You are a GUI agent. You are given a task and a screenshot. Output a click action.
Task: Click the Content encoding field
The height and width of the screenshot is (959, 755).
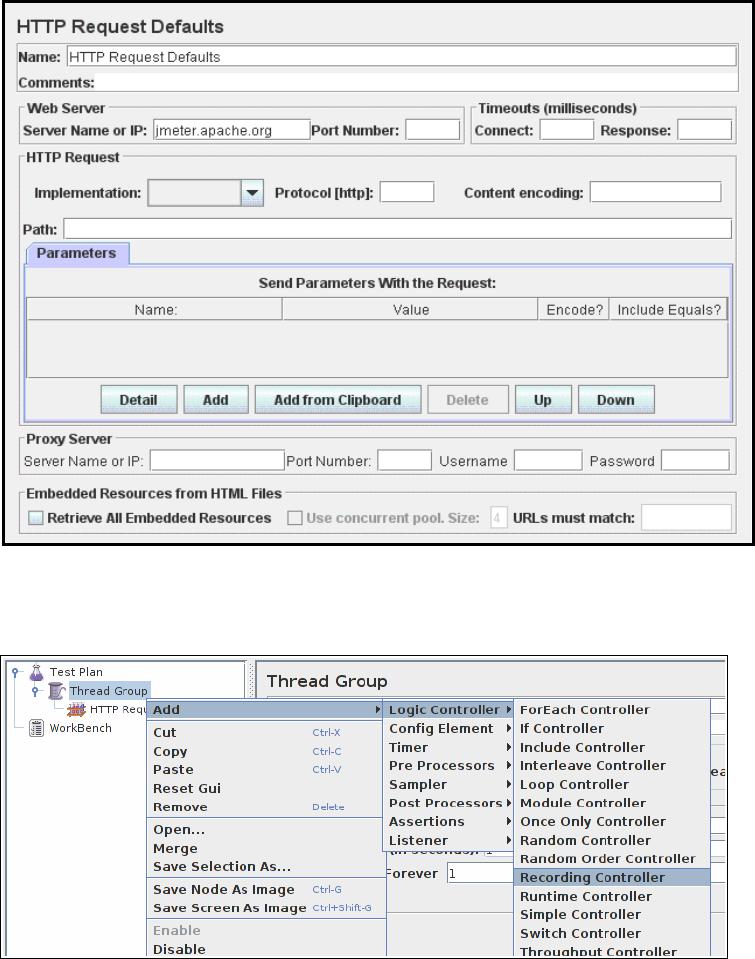click(x=655, y=192)
